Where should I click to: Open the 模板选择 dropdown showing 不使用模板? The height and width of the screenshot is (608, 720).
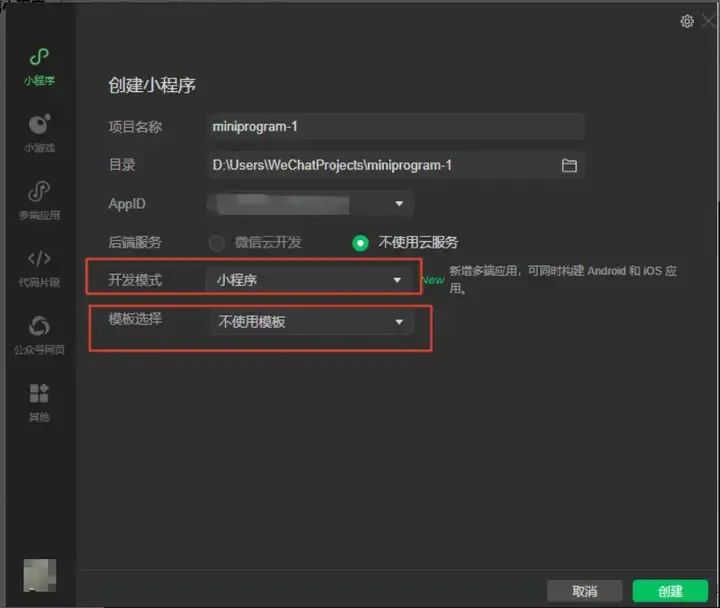[x=312, y=321]
